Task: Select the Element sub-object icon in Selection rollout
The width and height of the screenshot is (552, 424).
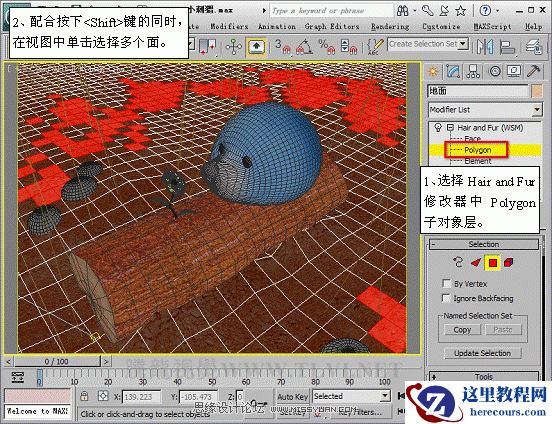Action: click(x=508, y=262)
